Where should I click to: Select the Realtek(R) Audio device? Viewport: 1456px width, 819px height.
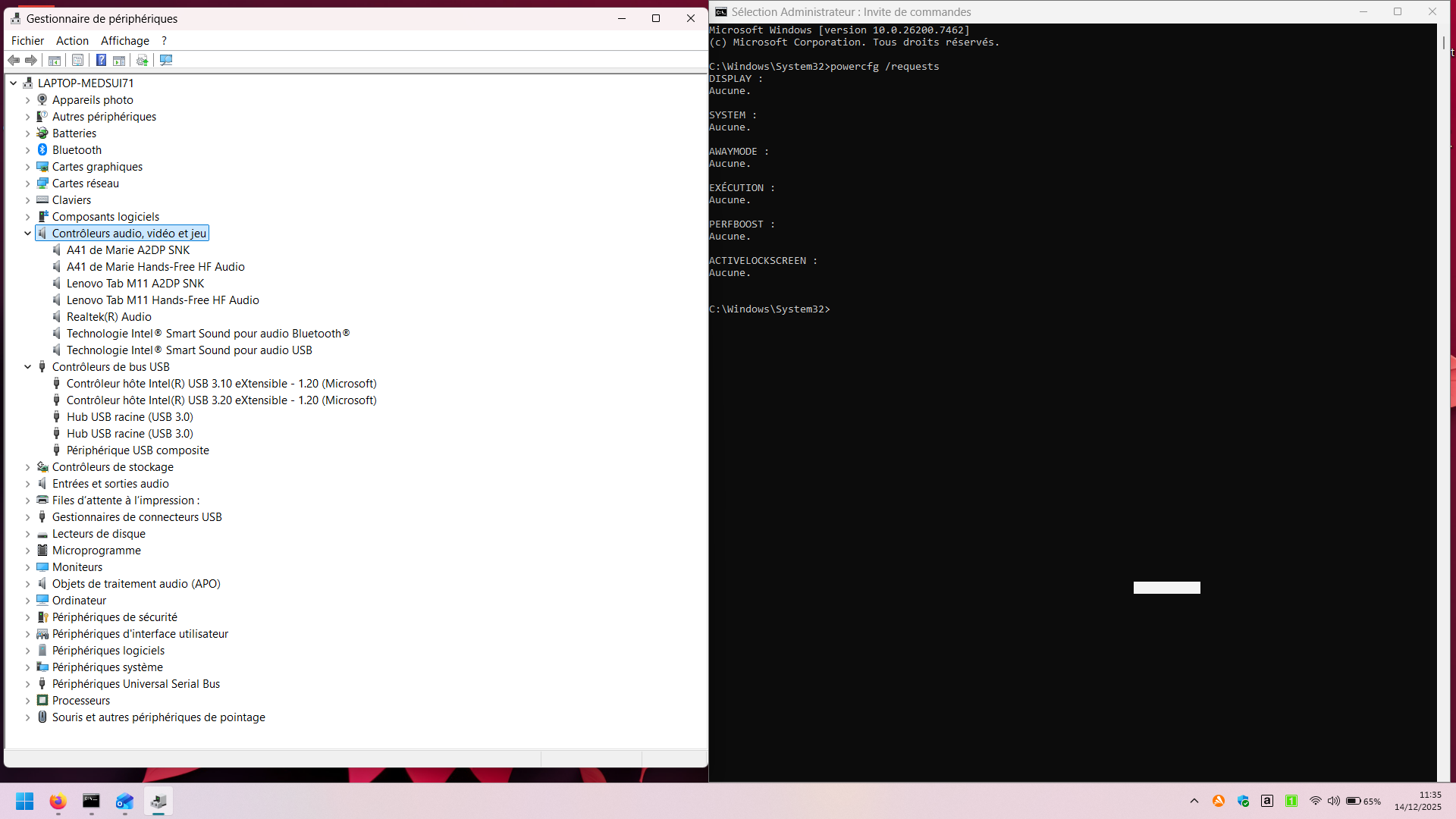pyautogui.click(x=109, y=317)
